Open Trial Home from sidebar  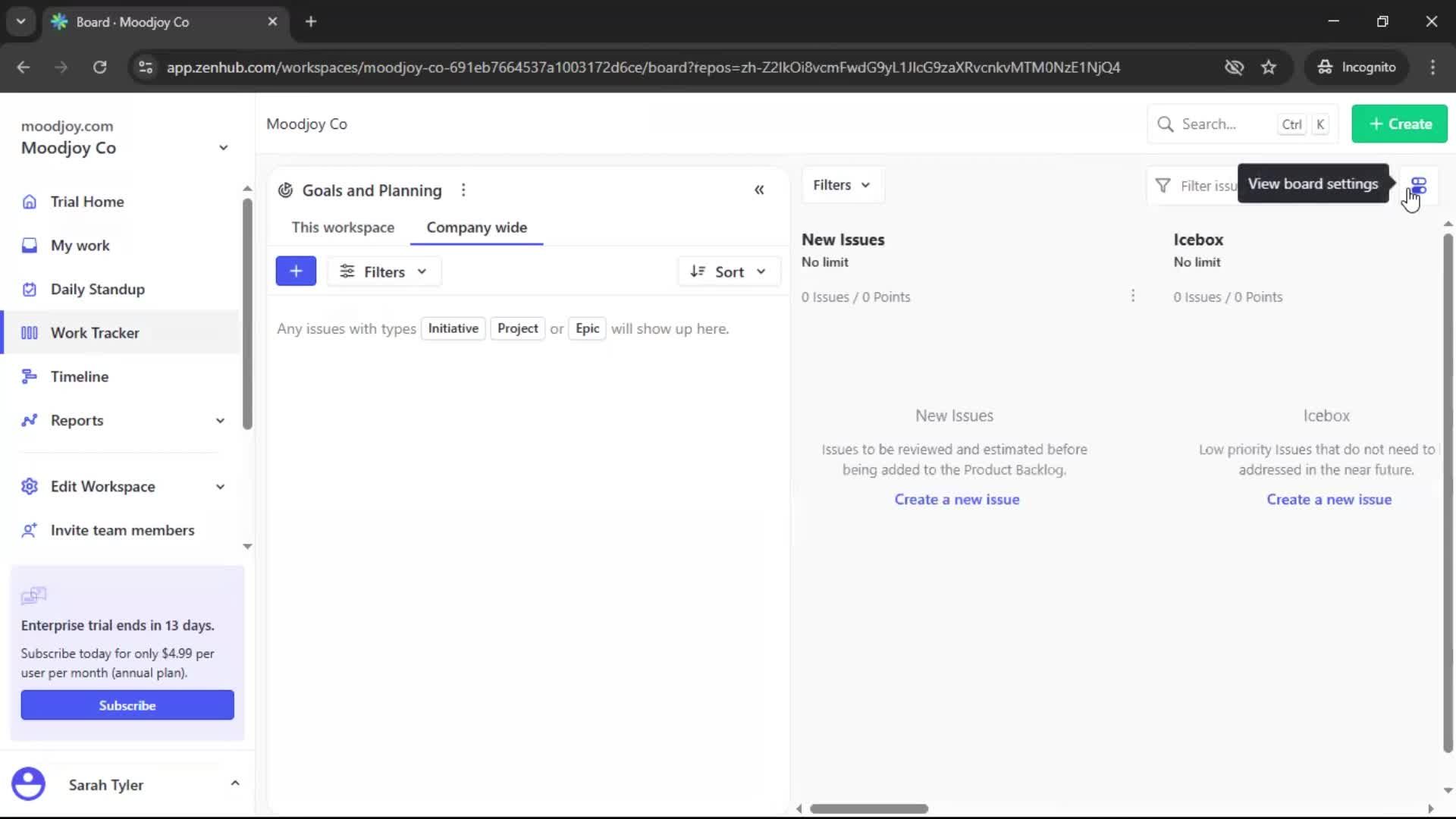86,201
